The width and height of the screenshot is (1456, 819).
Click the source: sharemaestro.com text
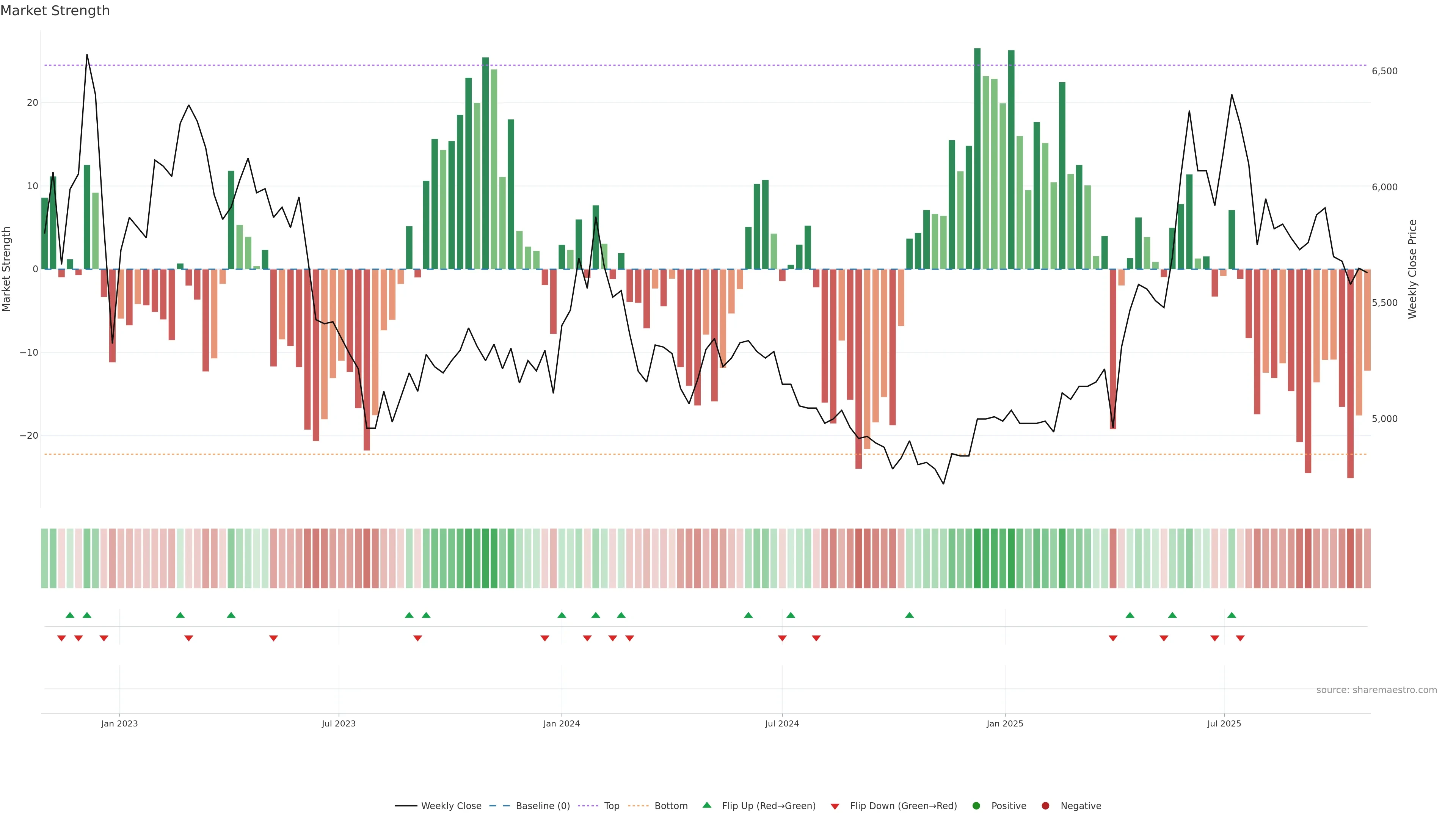pyautogui.click(x=1376, y=690)
